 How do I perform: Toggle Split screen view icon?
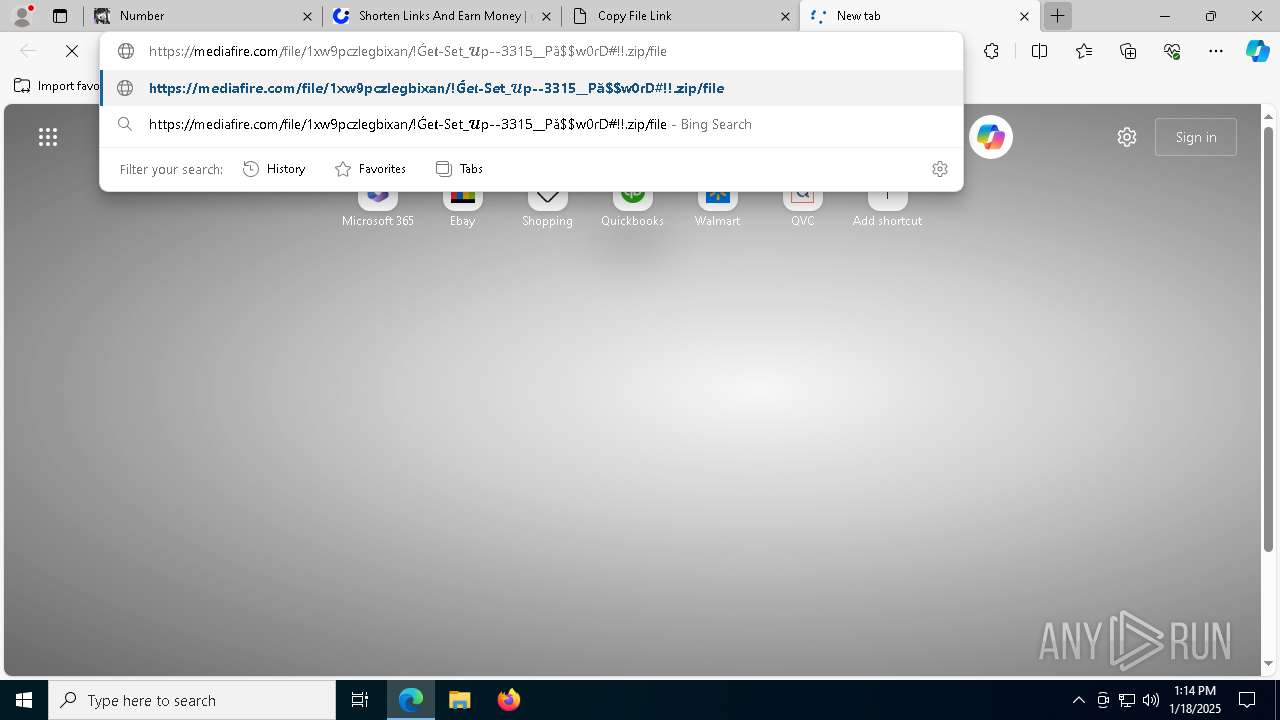[x=1039, y=51]
